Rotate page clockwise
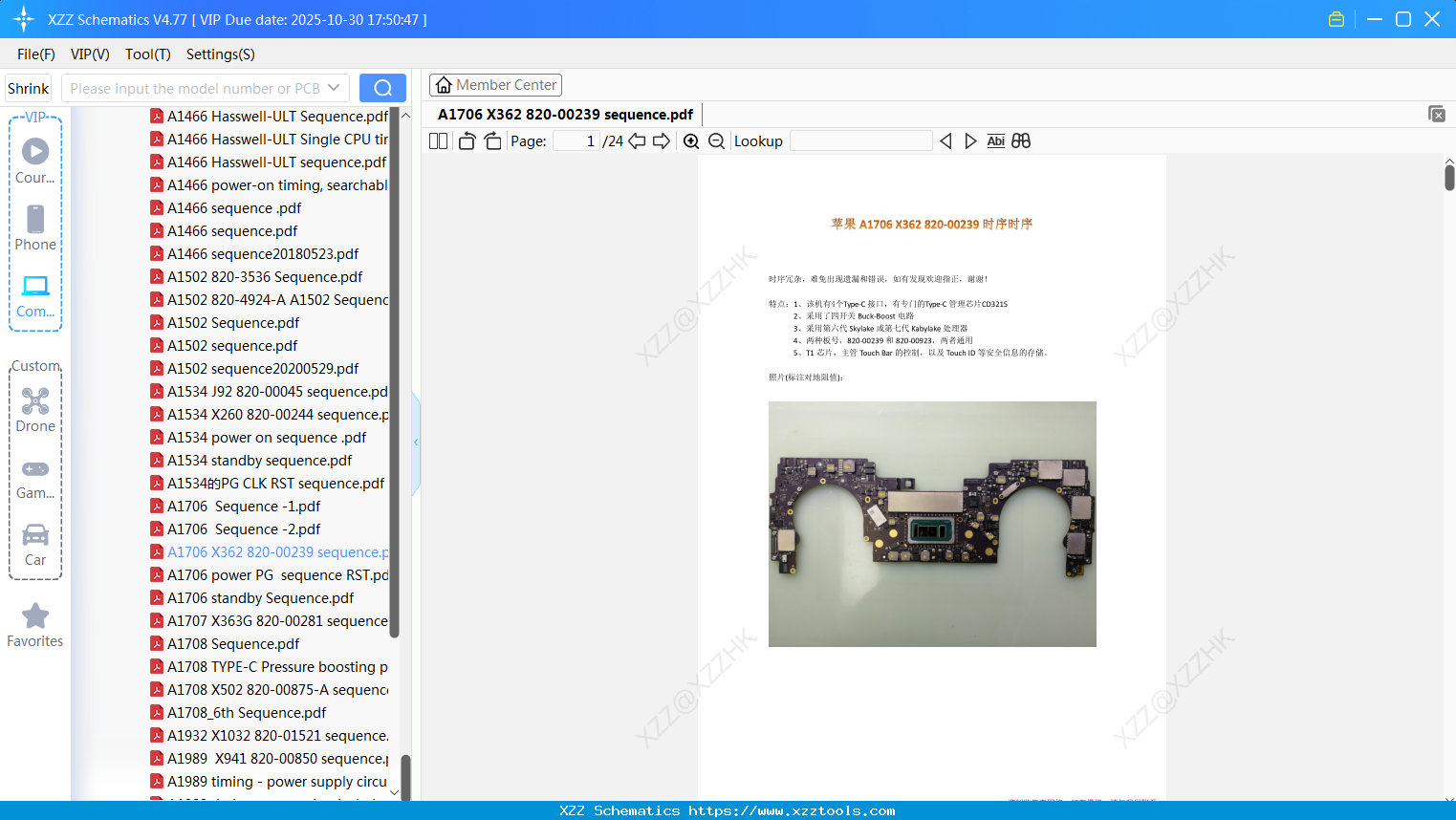The height and width of the screenshot is (820, 1456). [x=492, y=141]
